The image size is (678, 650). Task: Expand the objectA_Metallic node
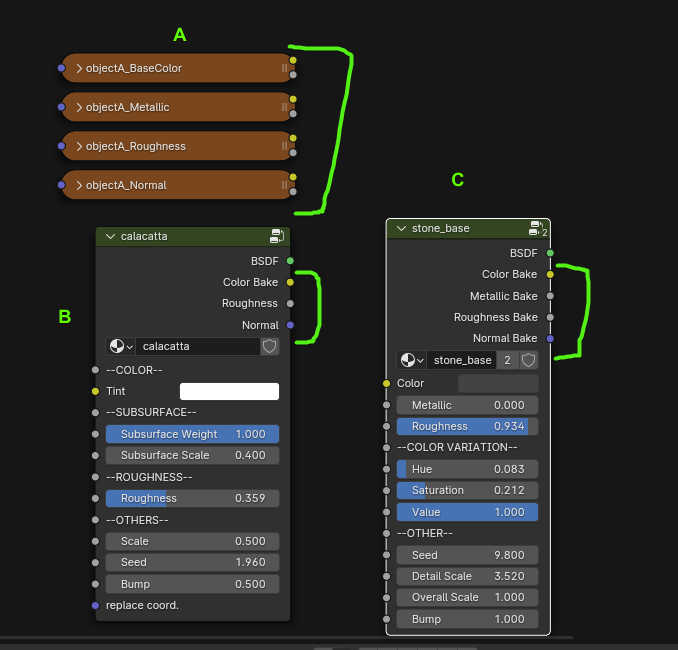pos(79,107)
